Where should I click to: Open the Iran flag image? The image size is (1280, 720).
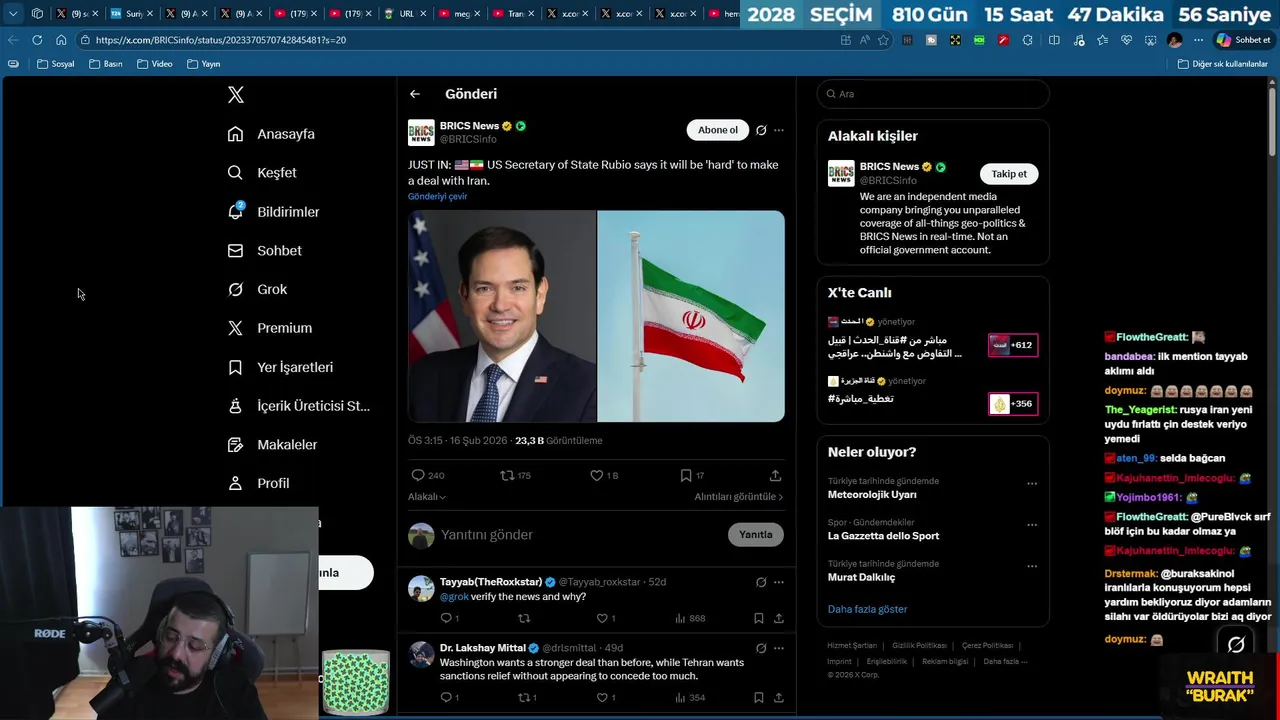(x=691, y=316)
